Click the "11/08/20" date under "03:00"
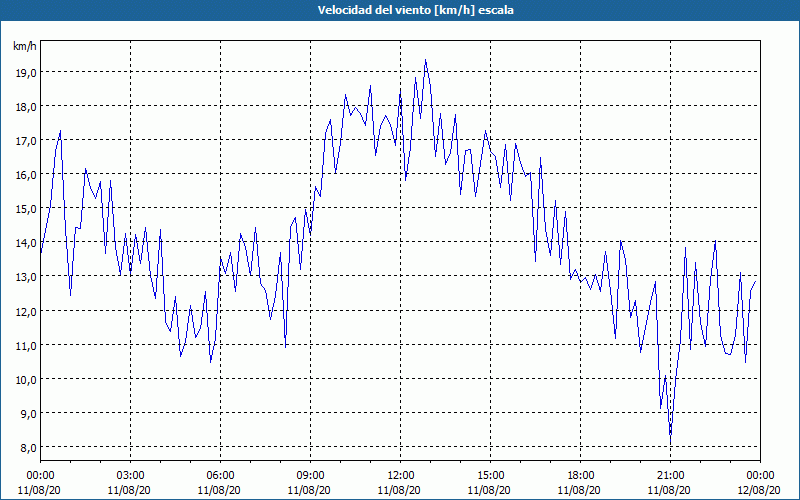This screenshot has height=500, width=800. point(129,490)
